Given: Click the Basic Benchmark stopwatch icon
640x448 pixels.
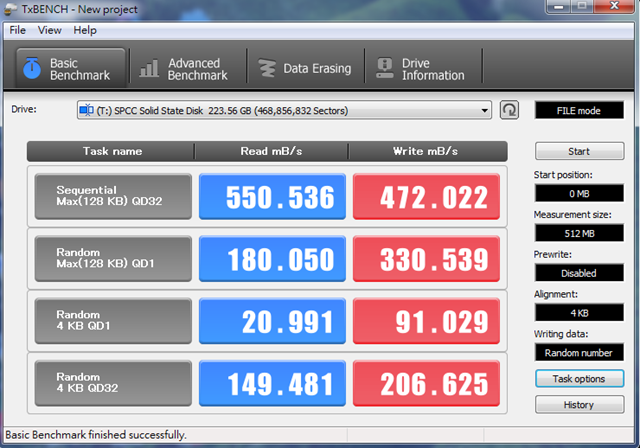Looking at the screenshot, I should pos(31,68).
